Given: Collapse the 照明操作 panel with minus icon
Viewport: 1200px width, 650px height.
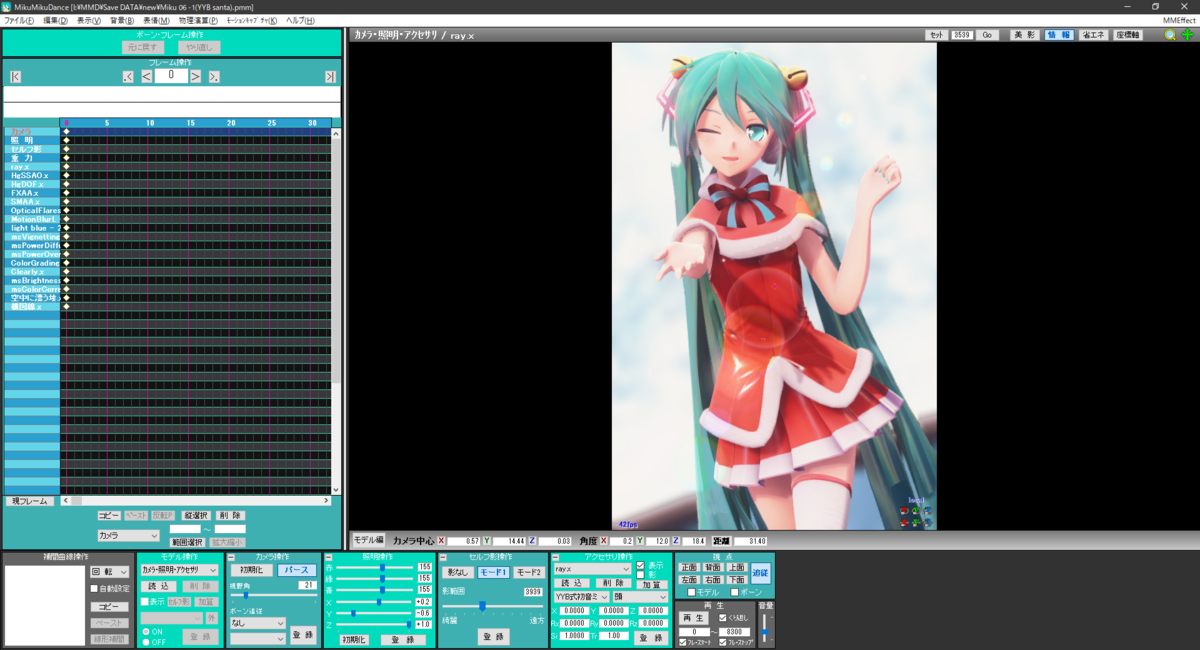Looking at the screenshot, I should click(329, 557).
